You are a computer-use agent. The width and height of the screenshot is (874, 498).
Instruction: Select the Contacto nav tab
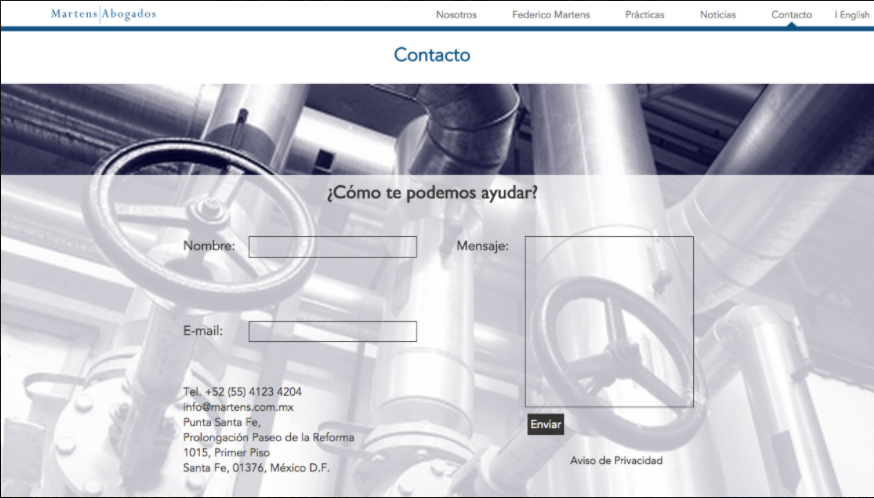coord(791,15)
